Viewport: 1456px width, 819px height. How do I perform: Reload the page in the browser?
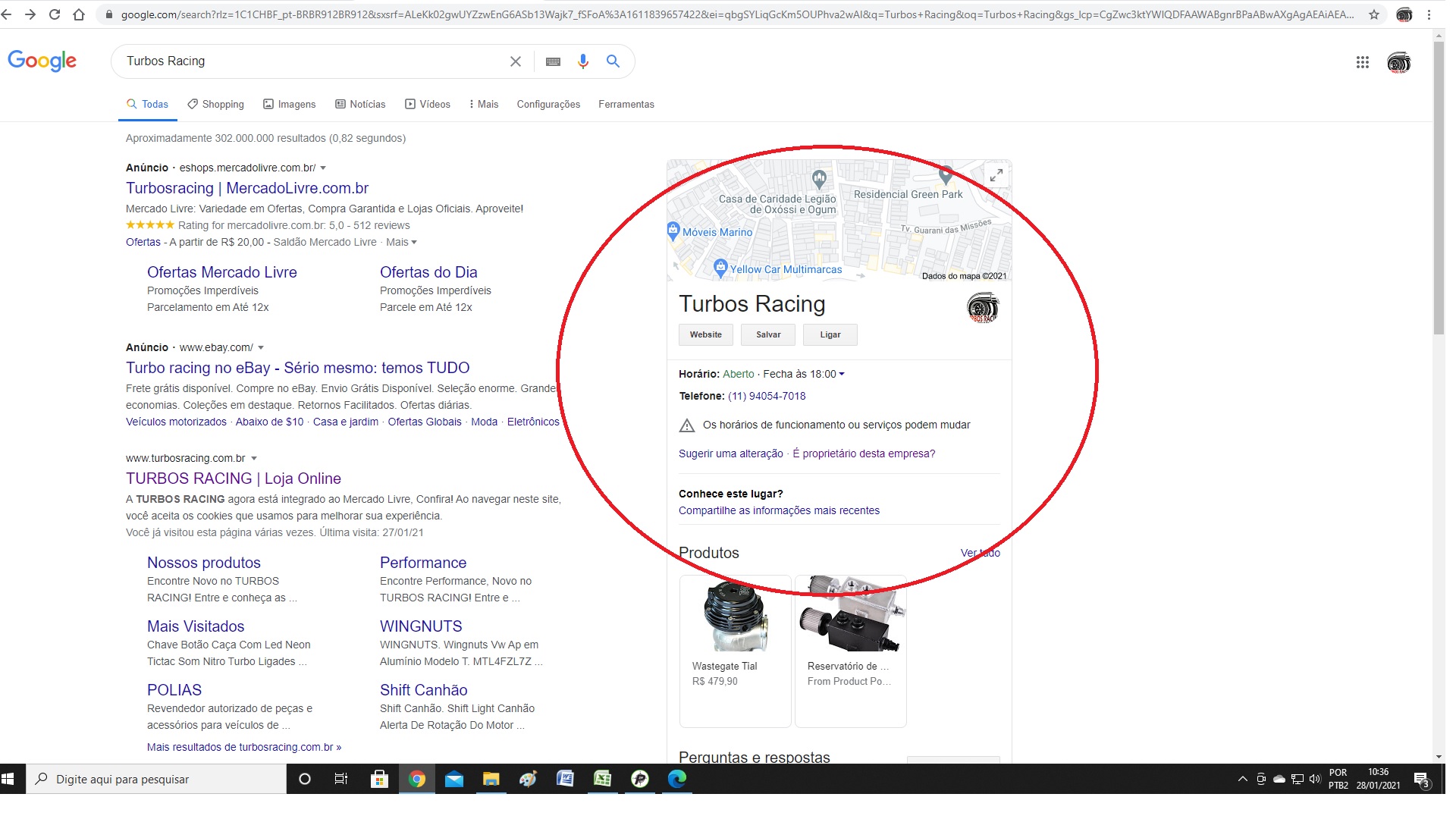point(55,14)
